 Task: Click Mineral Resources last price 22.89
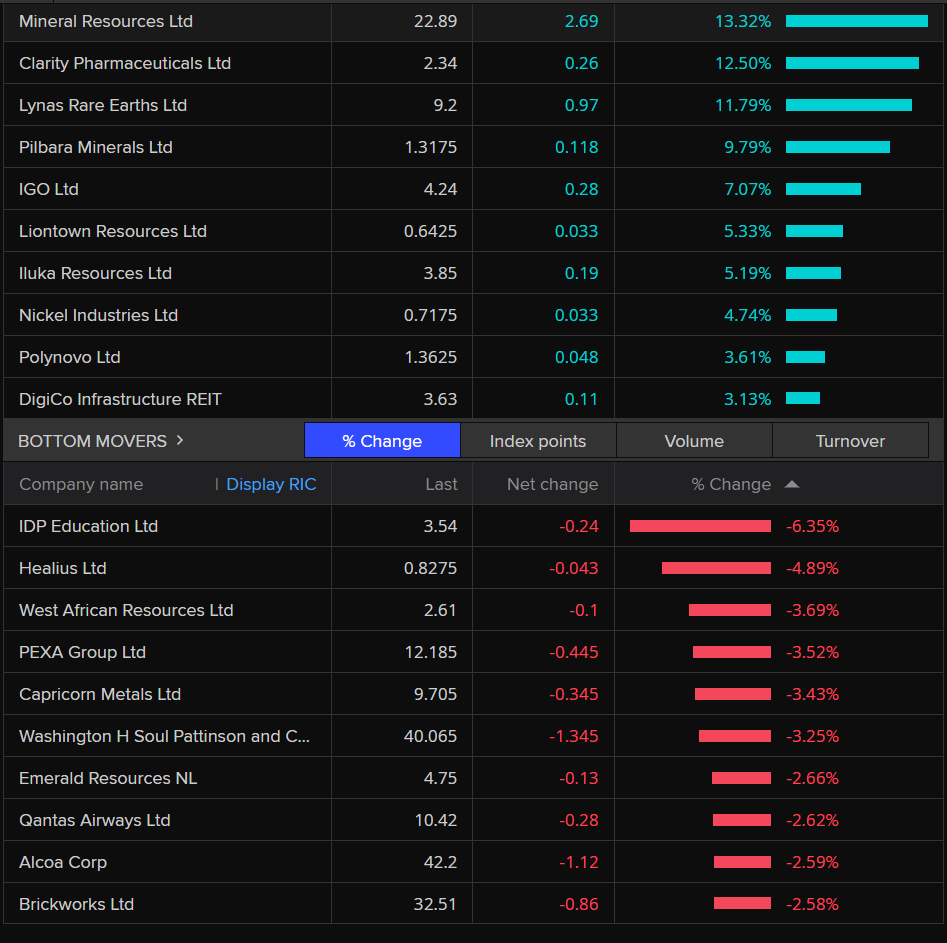[435, 21]
